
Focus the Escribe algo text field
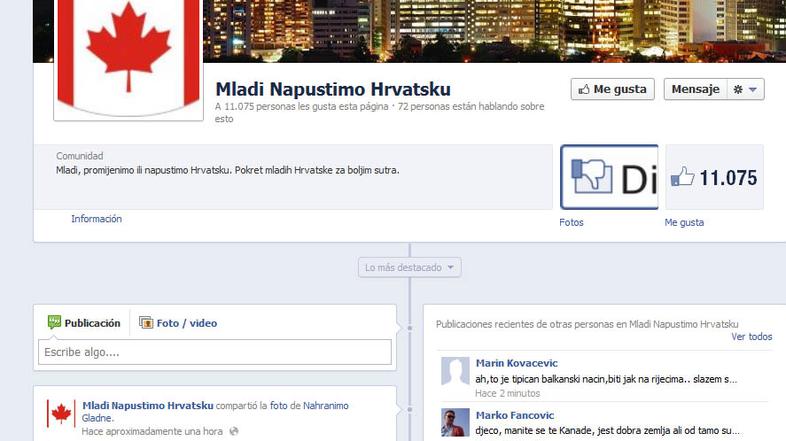215,352
